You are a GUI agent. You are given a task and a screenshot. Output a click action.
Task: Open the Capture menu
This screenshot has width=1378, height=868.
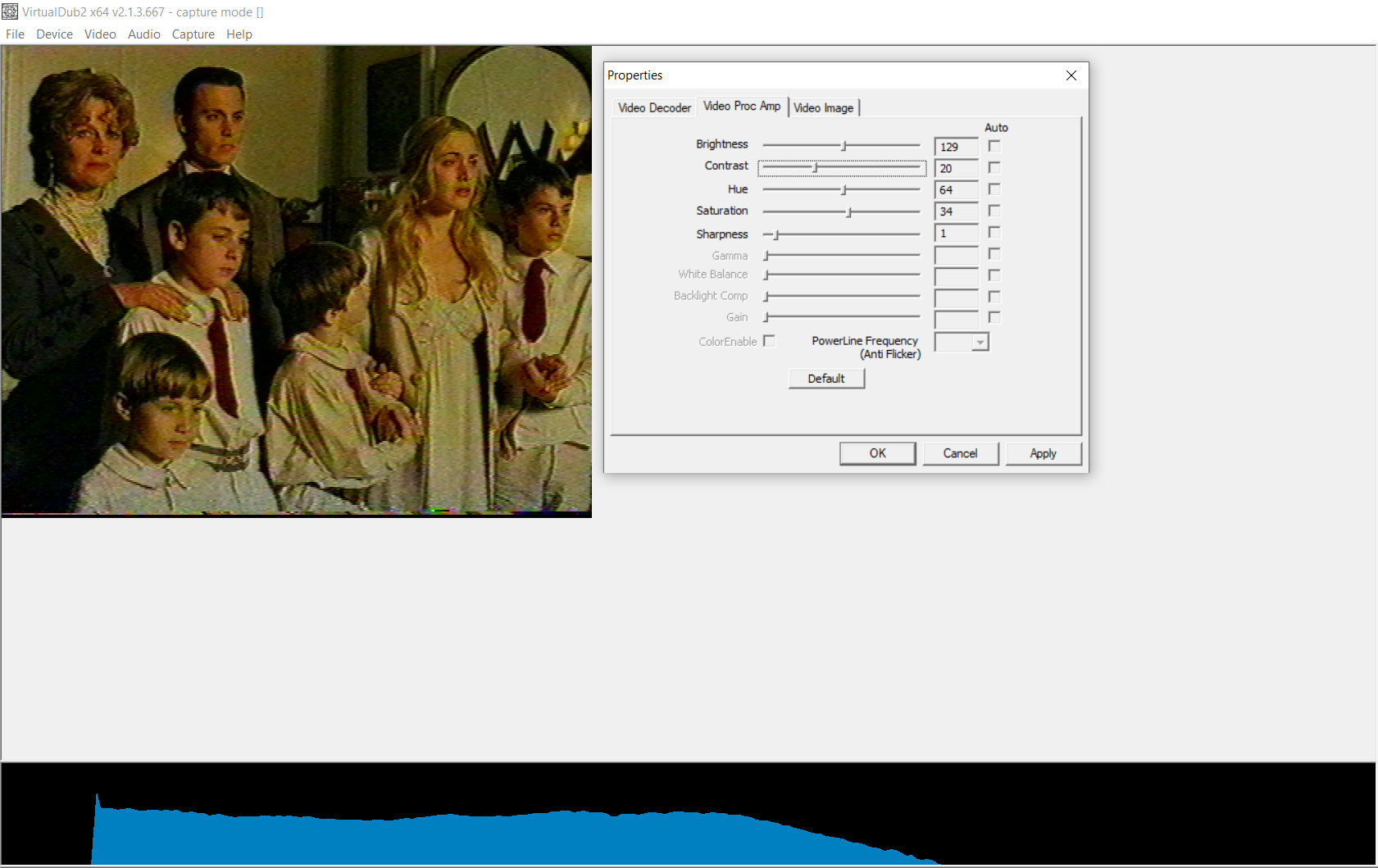pyautogui.click(x=193, y=34)
